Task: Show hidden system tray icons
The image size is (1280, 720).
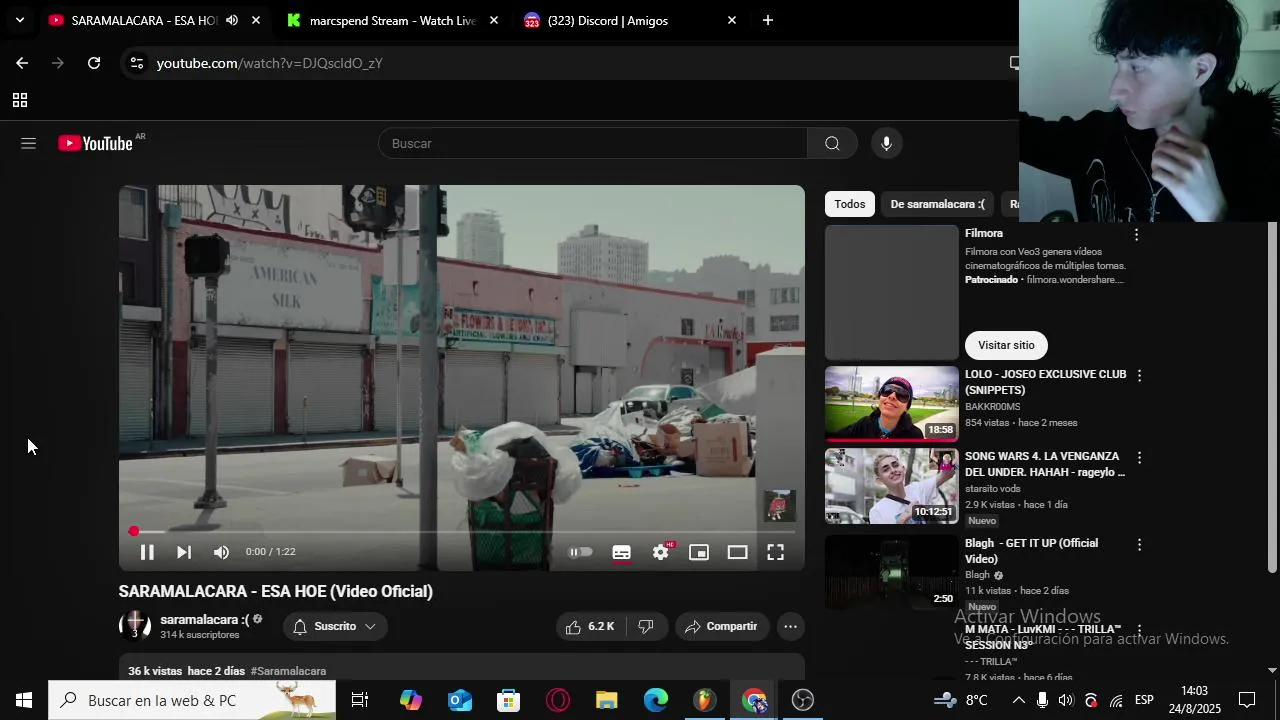Action: [1018, 700]
